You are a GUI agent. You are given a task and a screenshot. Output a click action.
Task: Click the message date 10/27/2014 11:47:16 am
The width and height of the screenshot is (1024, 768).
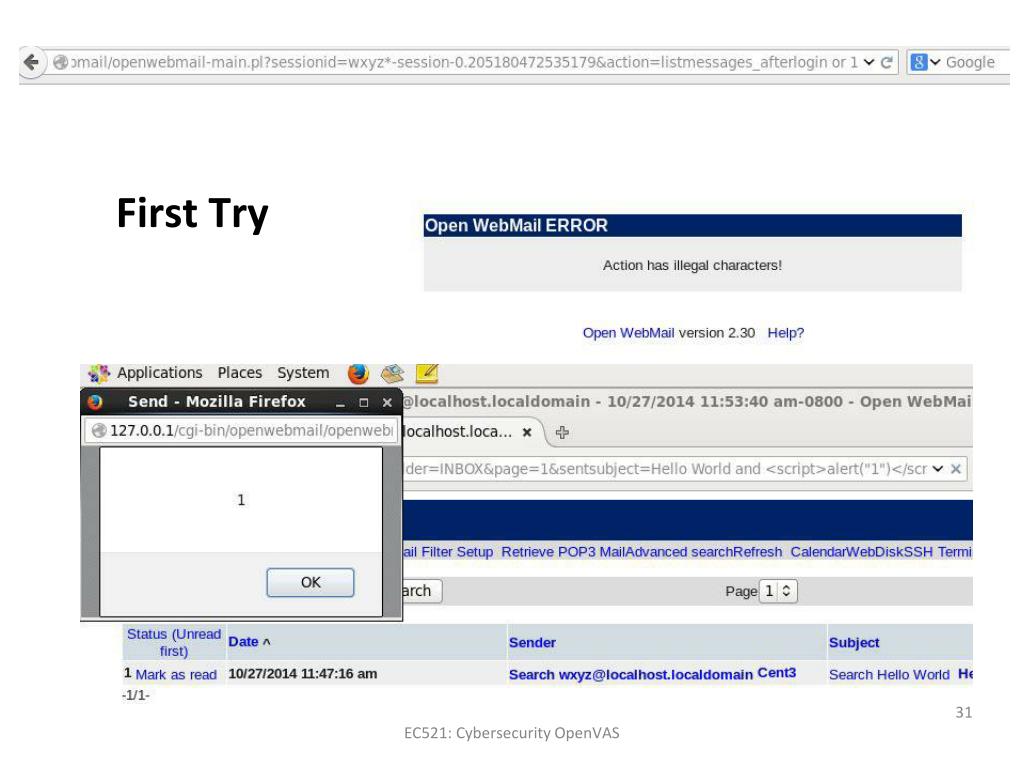tap(302, 673)
